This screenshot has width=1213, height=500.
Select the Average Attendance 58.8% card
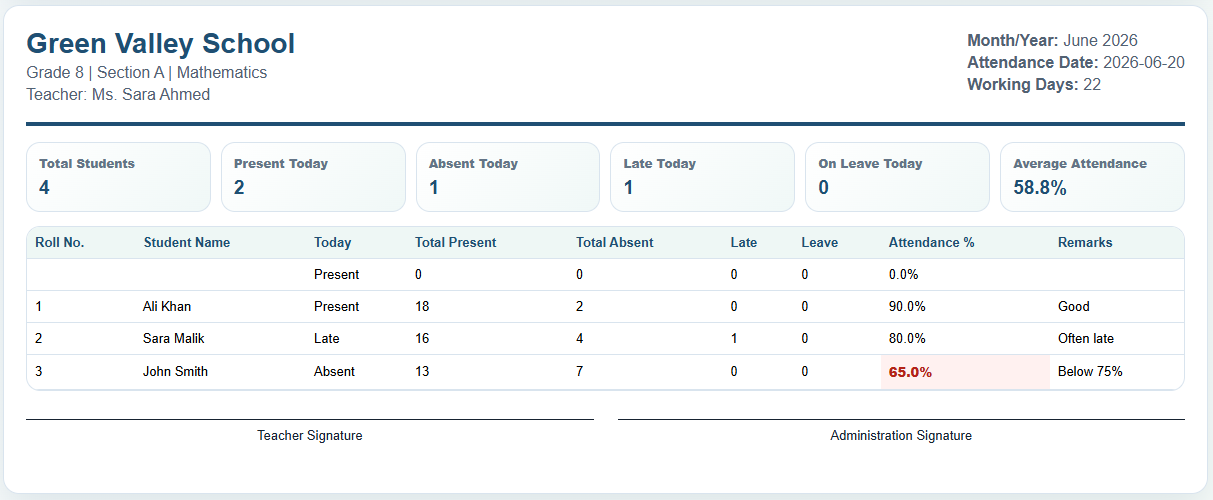tap(1092, 177)
